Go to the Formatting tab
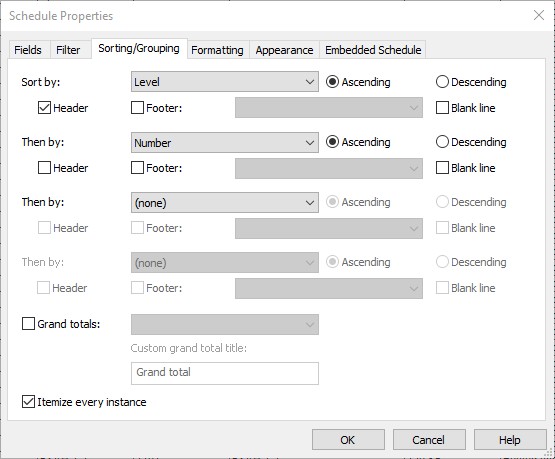 point(217,50)
